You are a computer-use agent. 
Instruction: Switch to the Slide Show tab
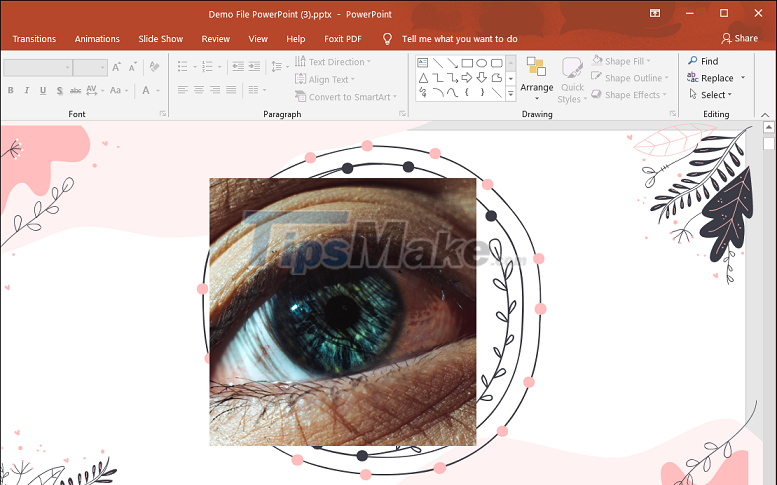(x=161, y=39)
